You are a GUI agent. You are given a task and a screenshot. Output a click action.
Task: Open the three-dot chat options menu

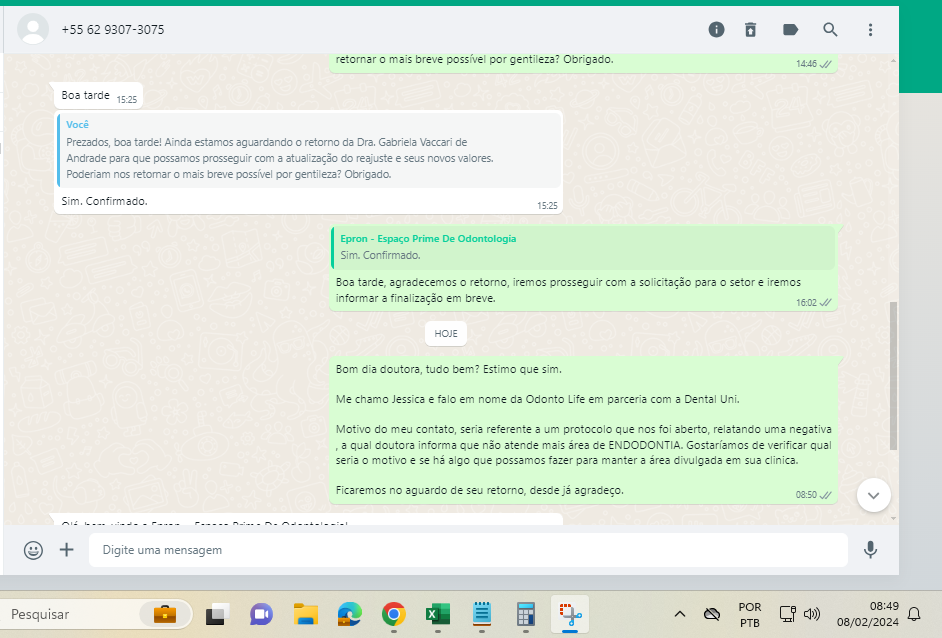click(870, 29)
